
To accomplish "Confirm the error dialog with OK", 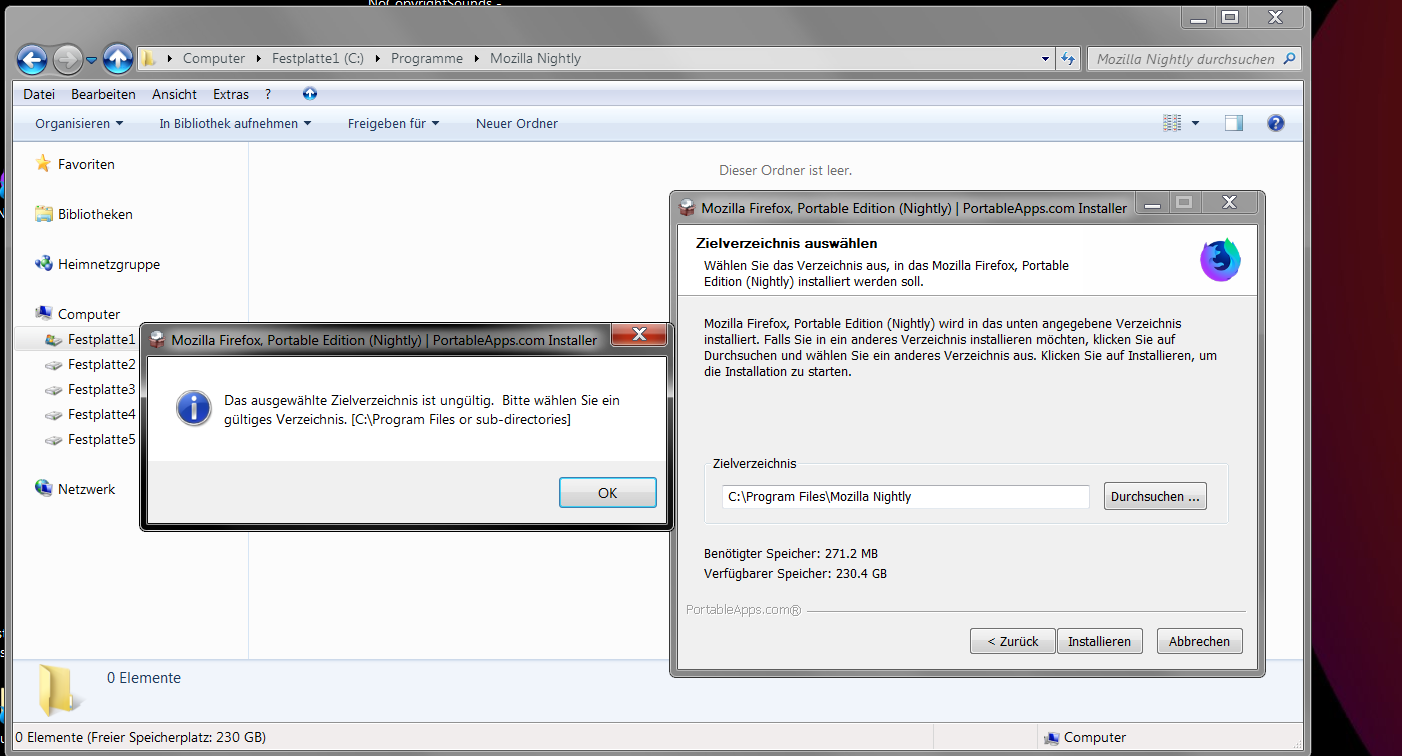I will (607, 492).
